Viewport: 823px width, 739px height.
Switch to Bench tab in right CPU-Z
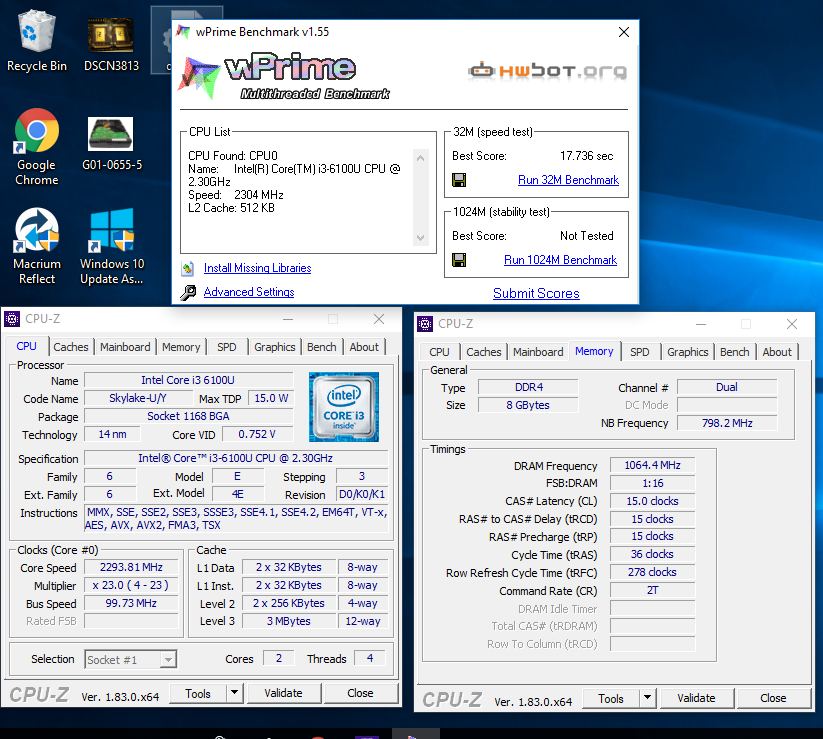click(735, 352)
